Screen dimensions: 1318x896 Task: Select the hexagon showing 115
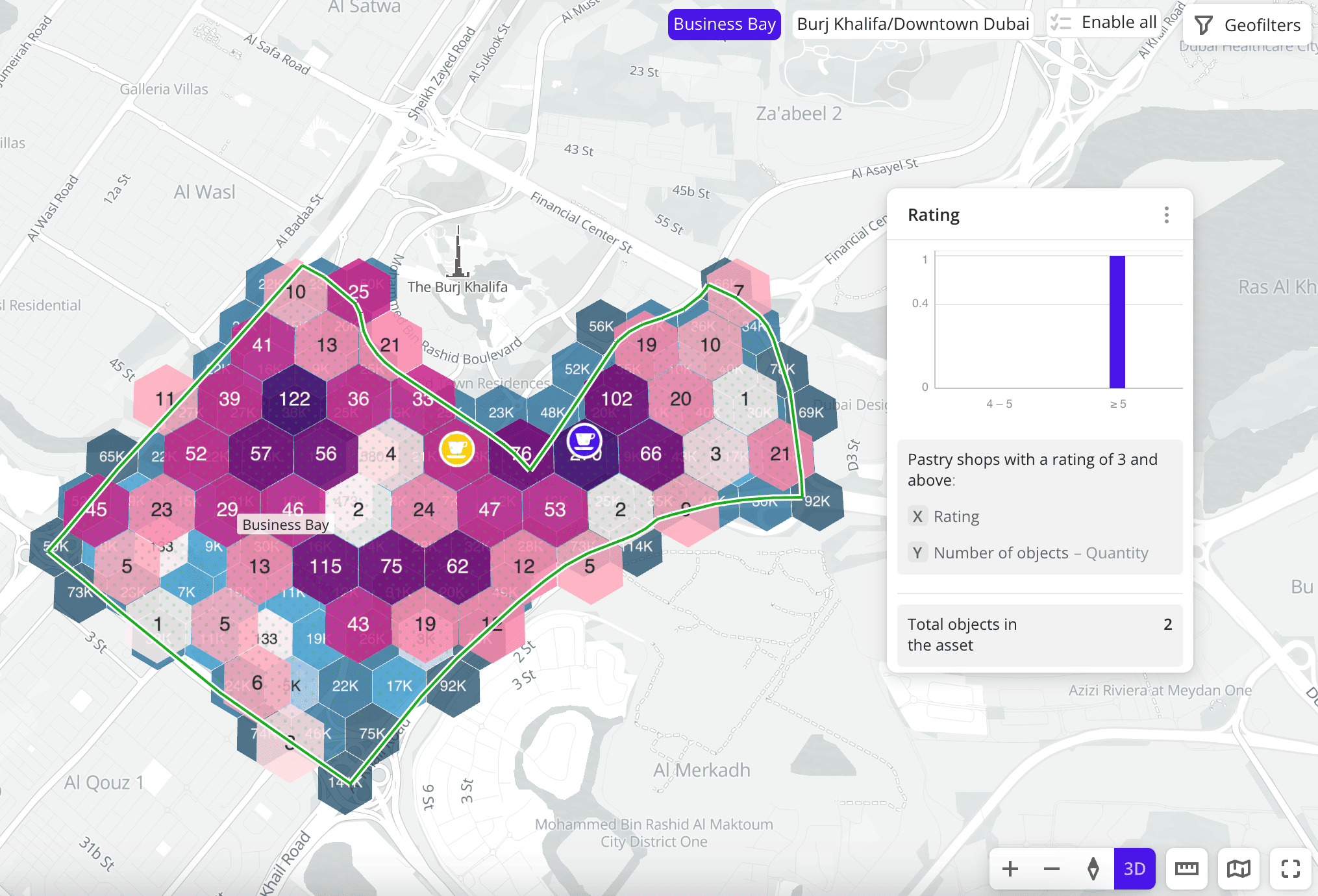coord(325,566)
